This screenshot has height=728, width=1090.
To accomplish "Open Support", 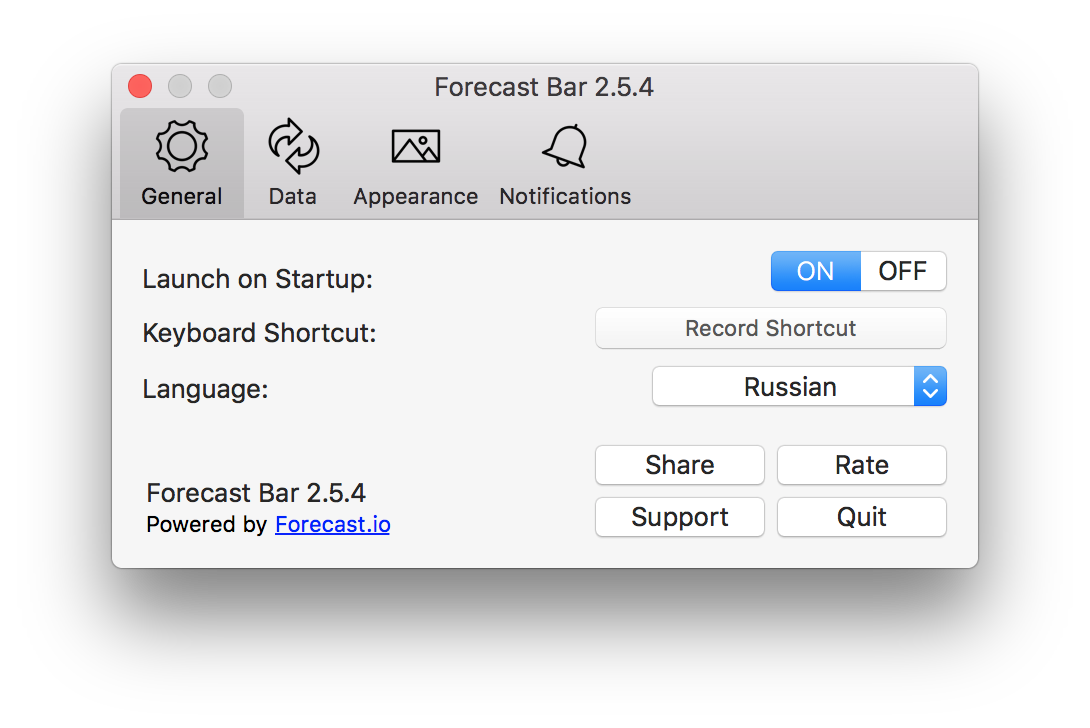I will click(680, 517).
